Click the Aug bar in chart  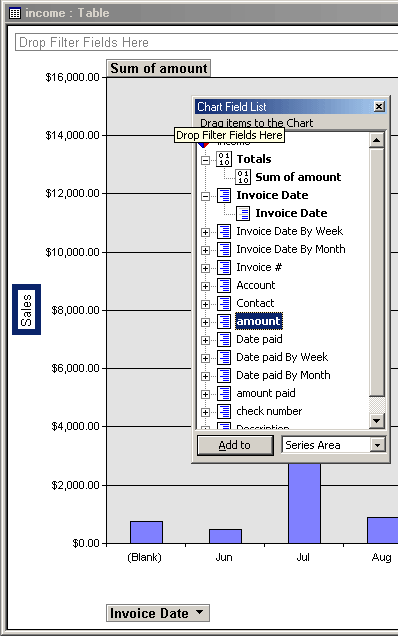pyautogui.click(x=383, y=530)
